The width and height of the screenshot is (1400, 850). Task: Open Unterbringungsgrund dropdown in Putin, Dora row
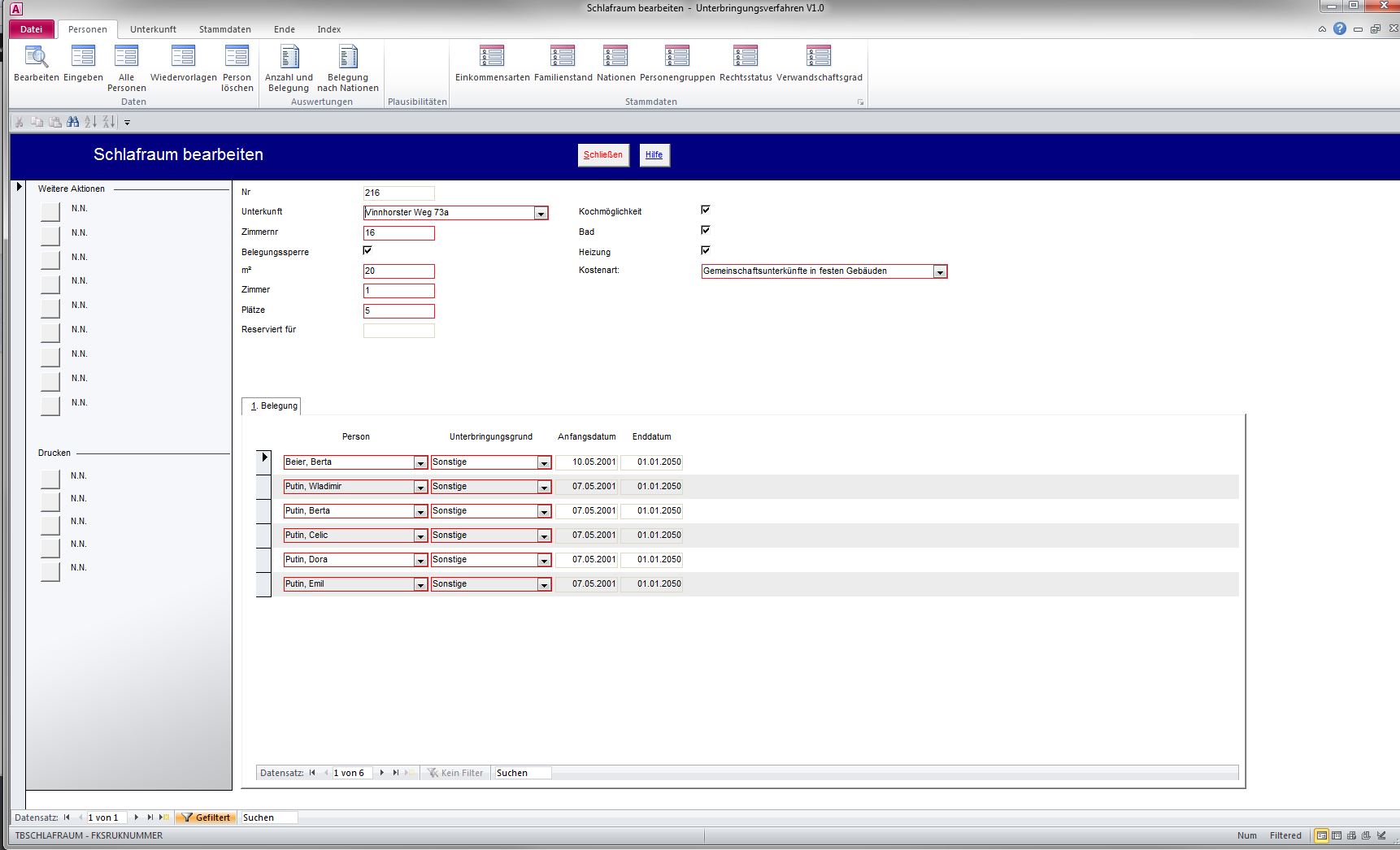(544, 560)
